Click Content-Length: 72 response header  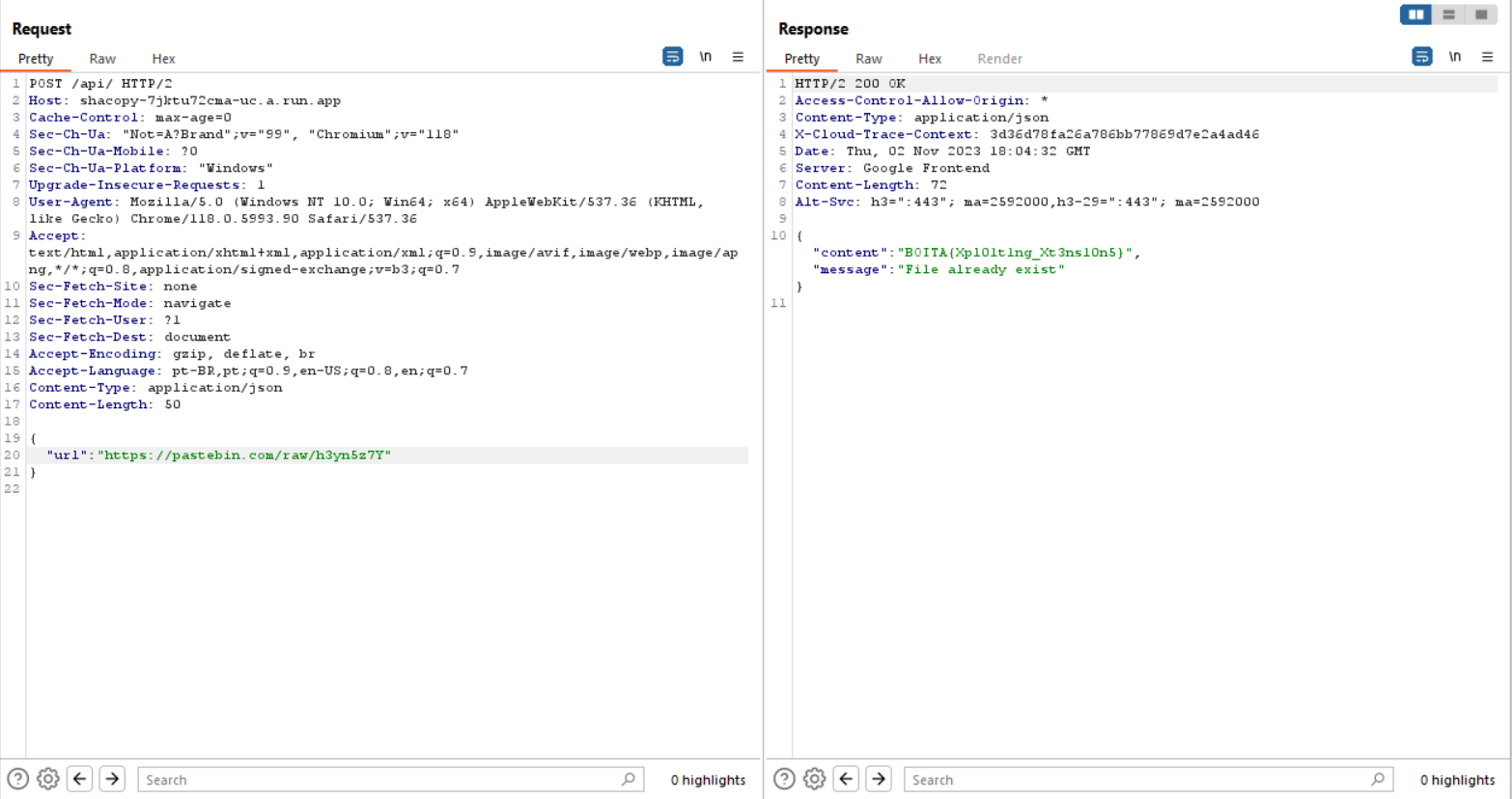(871, 185)
